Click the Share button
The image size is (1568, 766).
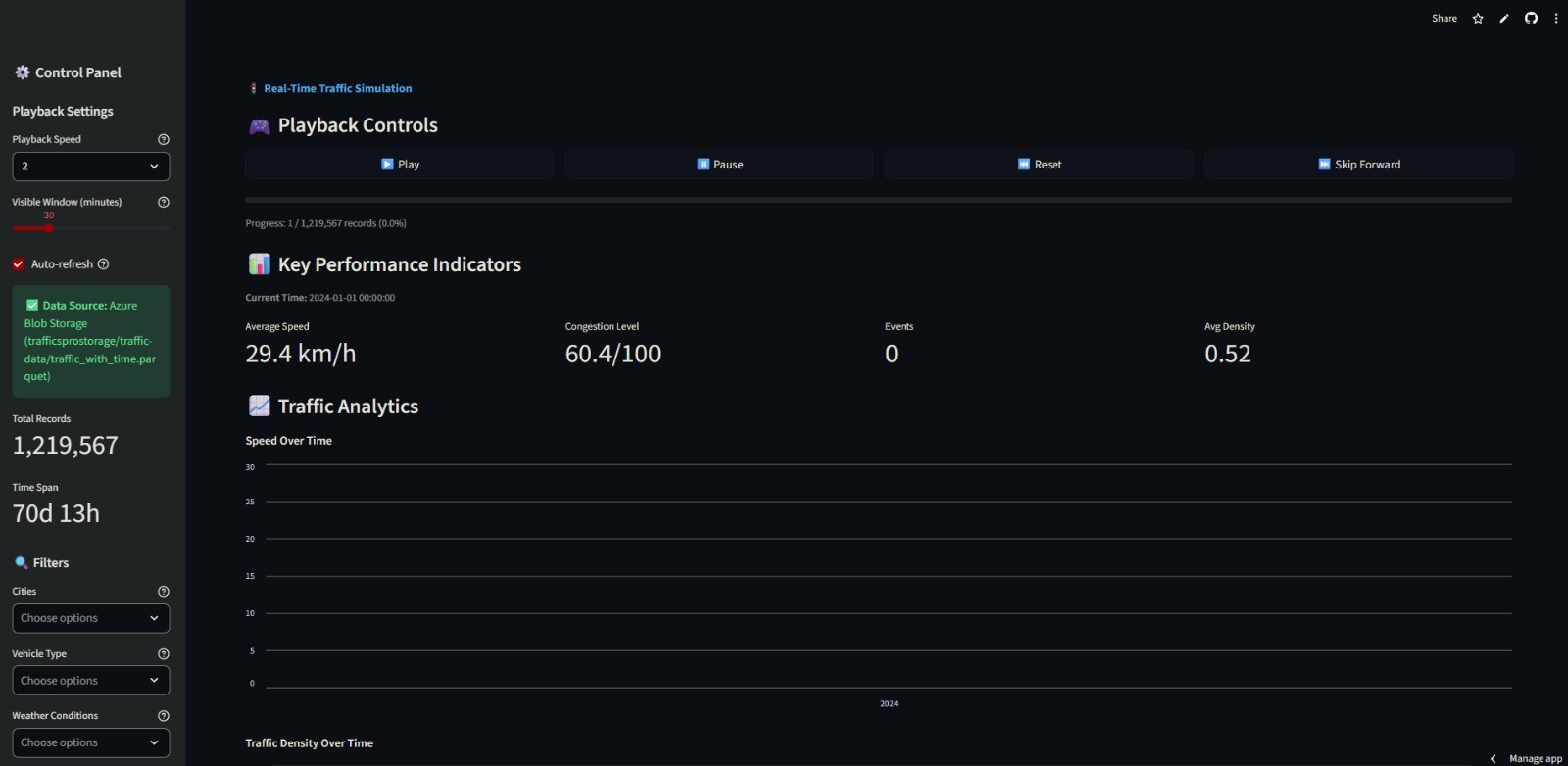pyautogui.click(x=1445, y=19)
